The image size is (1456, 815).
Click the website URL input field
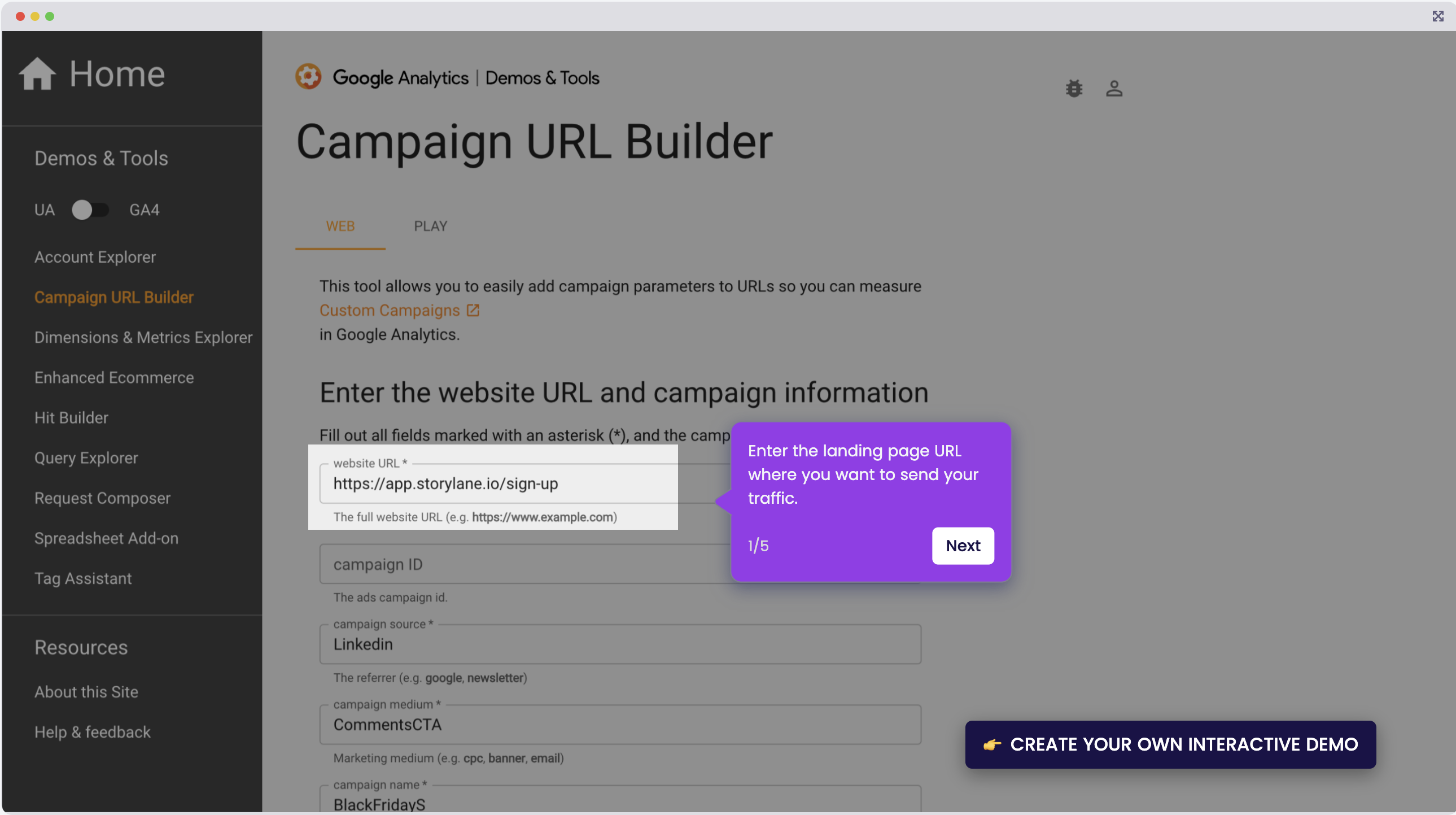click(x=497, y=484)
